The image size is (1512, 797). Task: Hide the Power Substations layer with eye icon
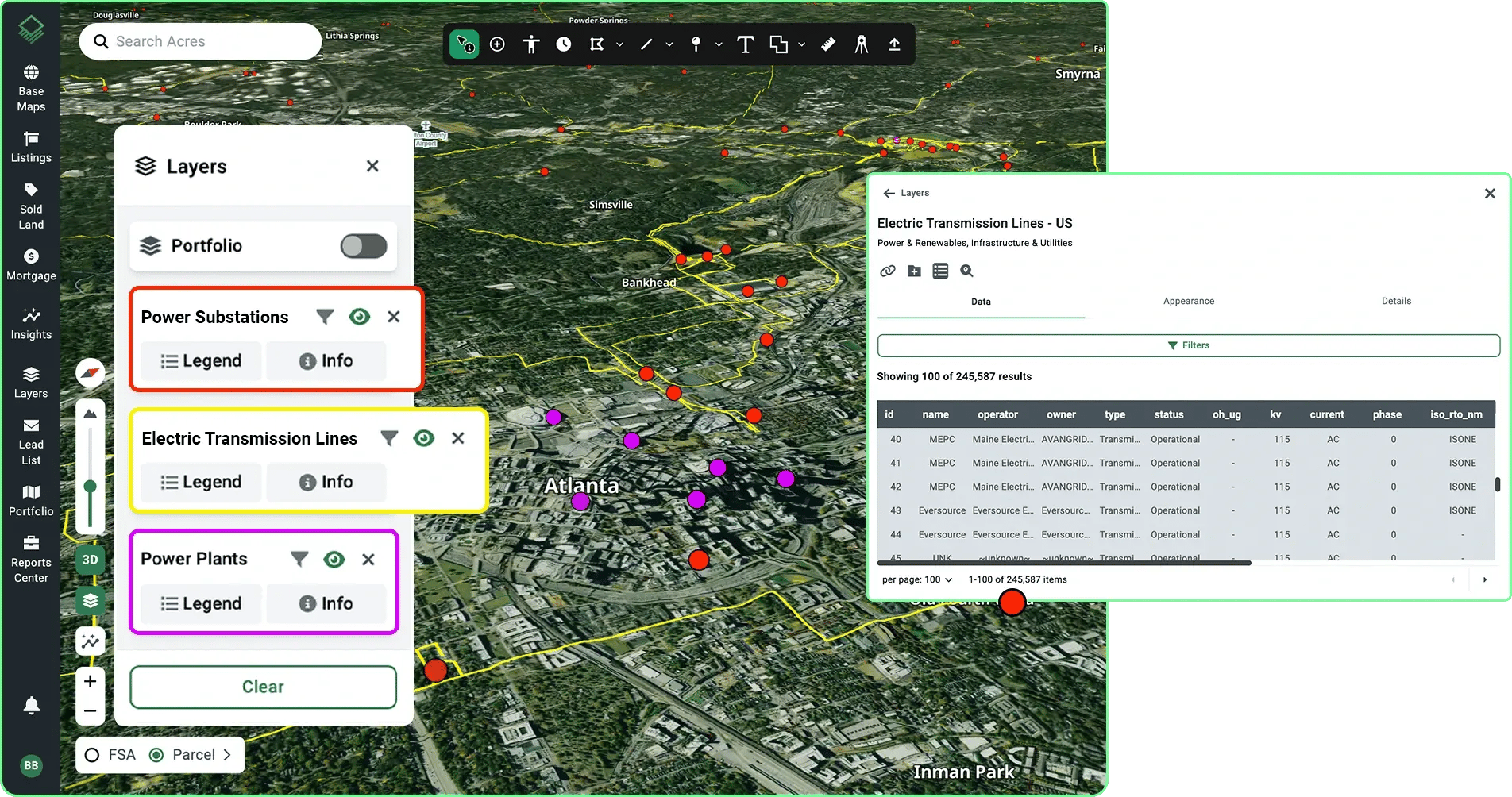[360, 317]
